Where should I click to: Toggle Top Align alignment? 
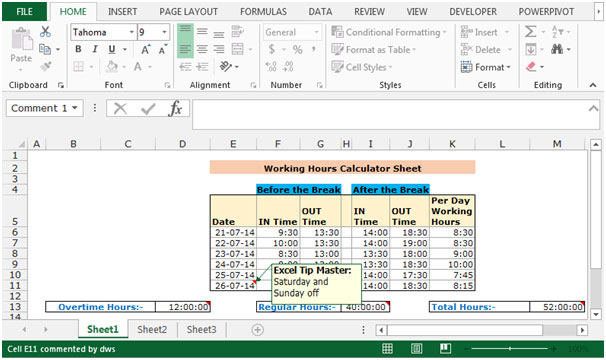pos(185,32)
